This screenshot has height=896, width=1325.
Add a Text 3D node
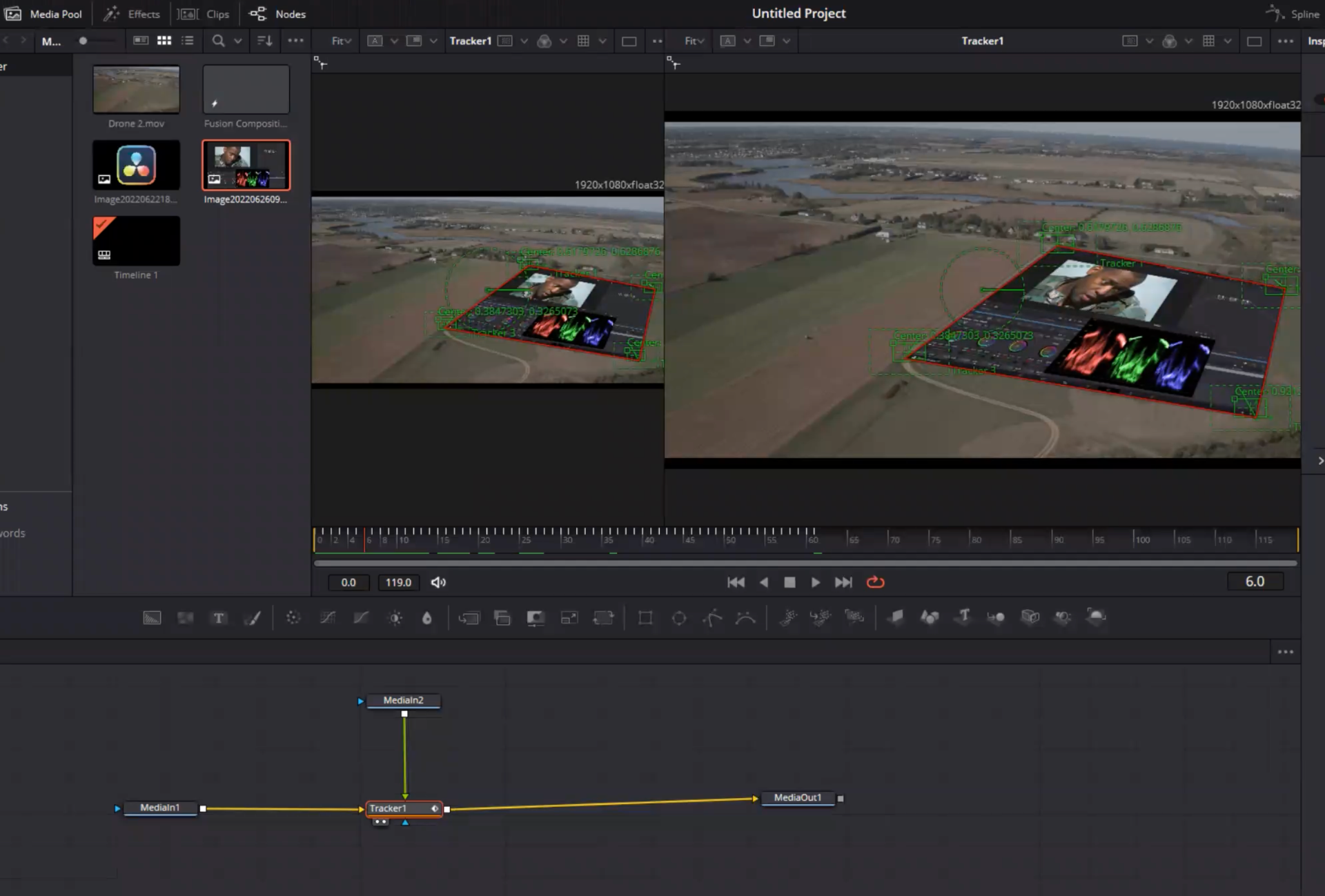[x=963, y=617]
